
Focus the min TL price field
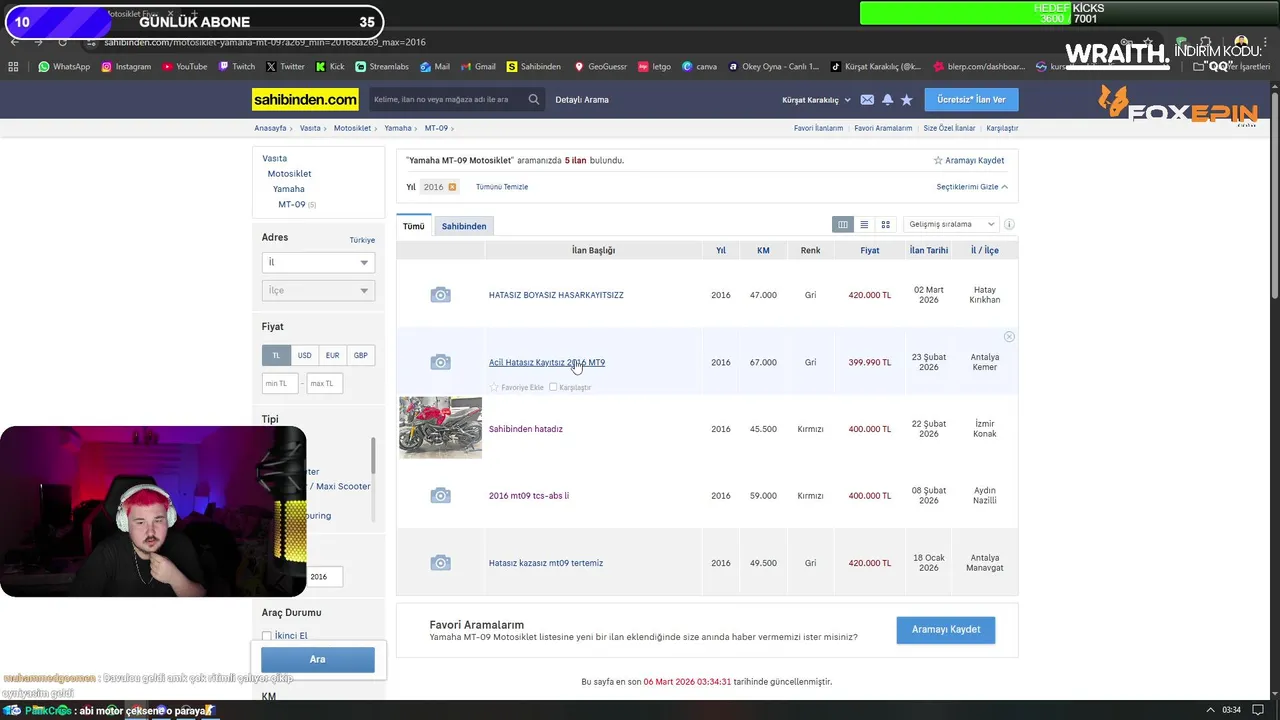pyautogui.click(x=280, y=383)
